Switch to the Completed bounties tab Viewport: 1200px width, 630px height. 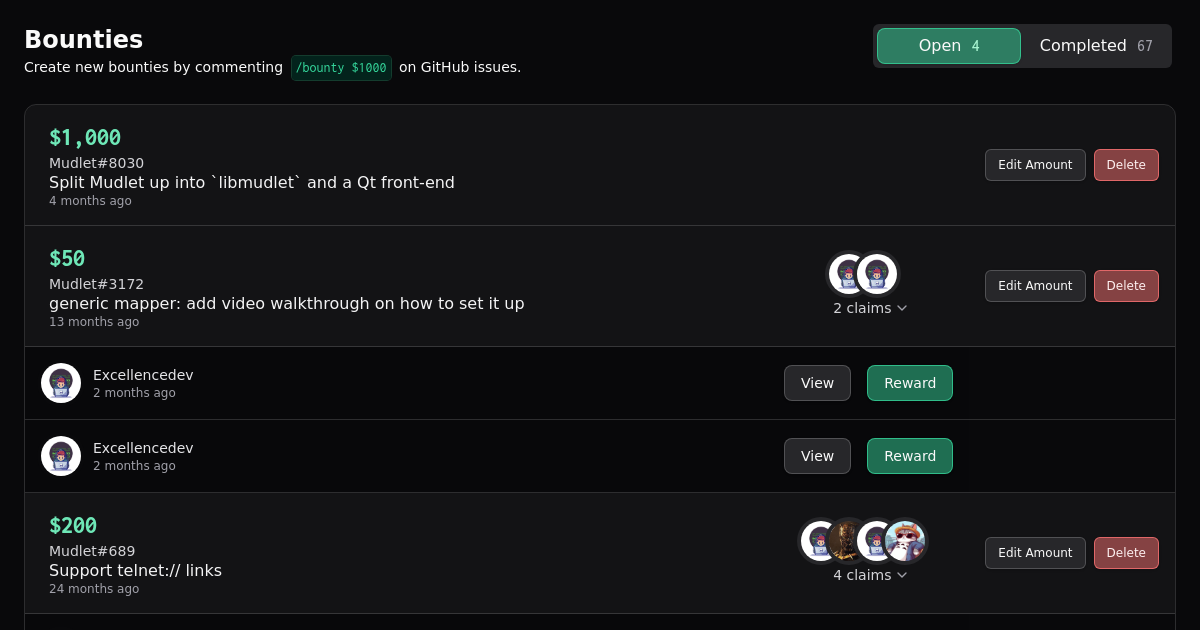point(1095,46)
